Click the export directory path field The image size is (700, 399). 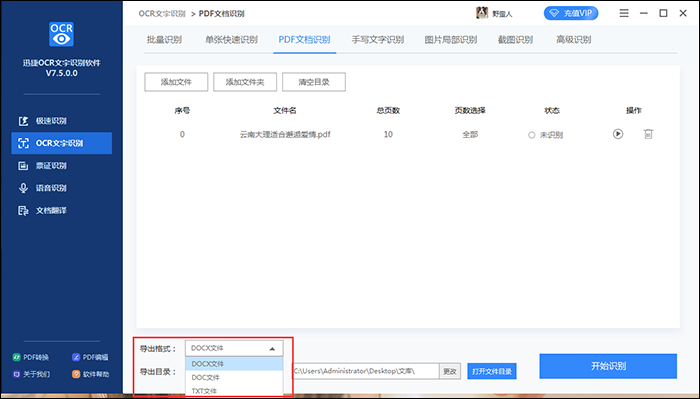click(x=365, y=371)
